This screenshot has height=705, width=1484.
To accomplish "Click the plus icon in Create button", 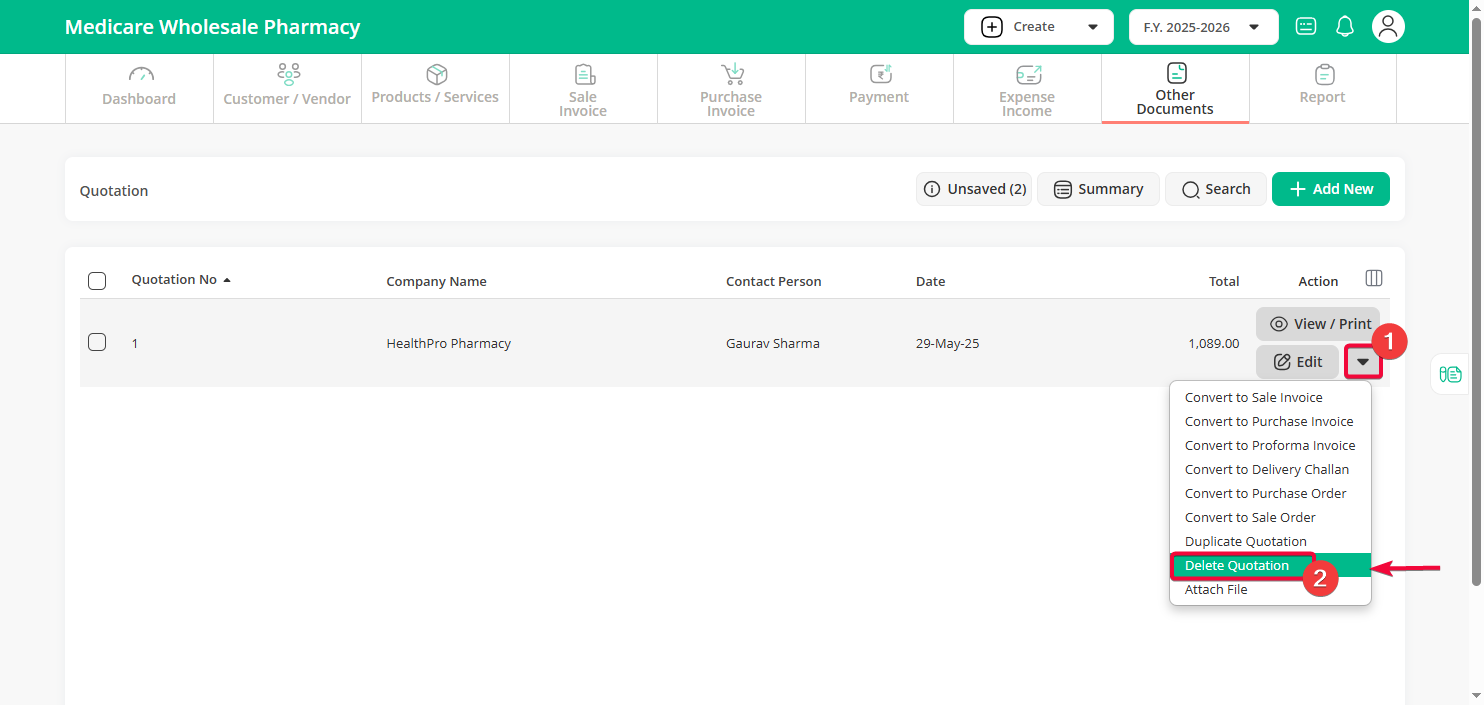I will click(992, 27).
